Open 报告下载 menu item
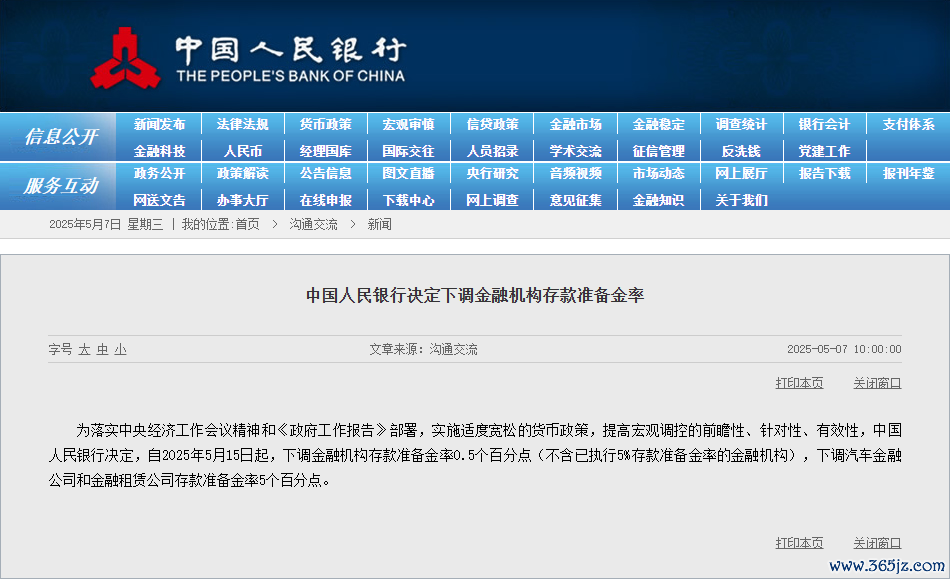952x581 pixels. [x=824, y=174]
